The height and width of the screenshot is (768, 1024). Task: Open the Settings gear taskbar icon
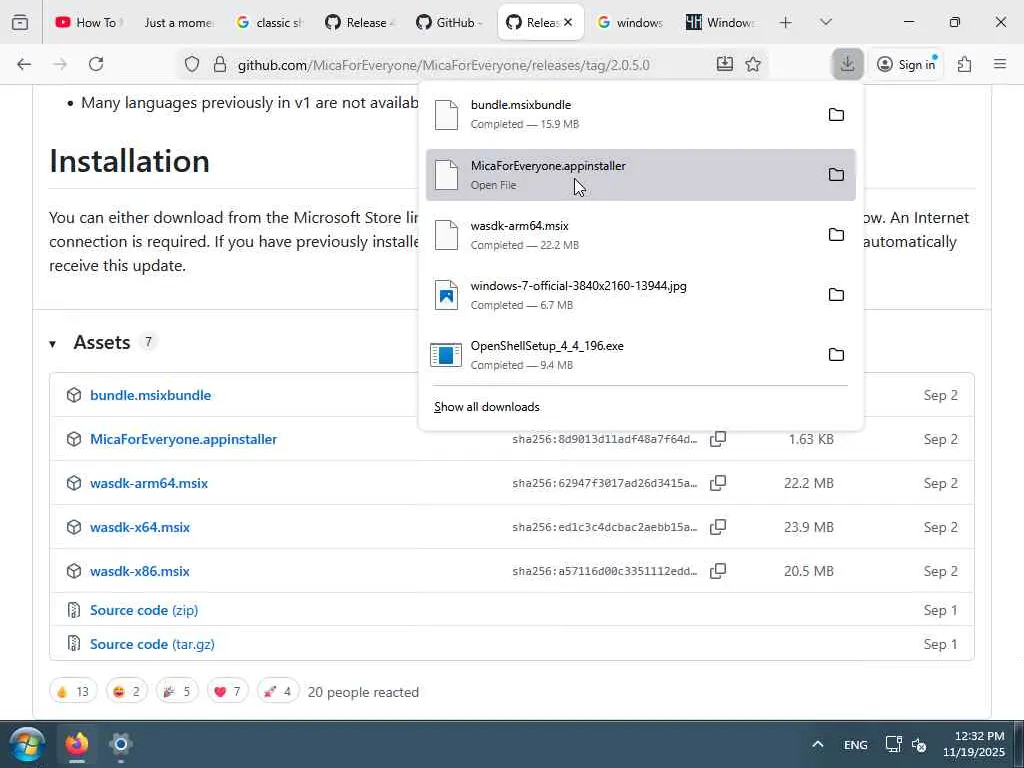coord(120,744)
